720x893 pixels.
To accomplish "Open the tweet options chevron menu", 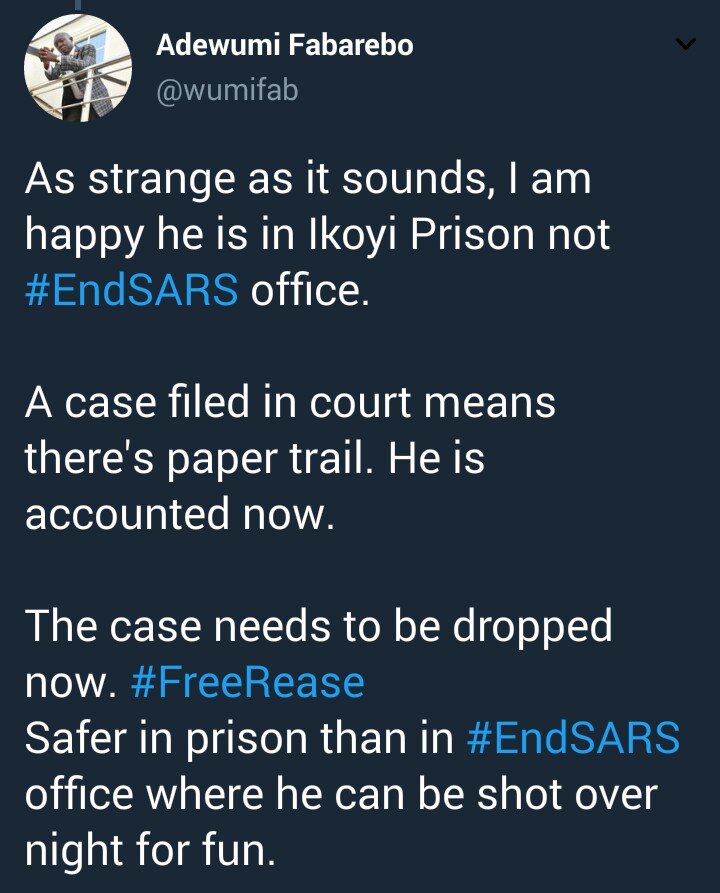I will click(x=686, y=45).
